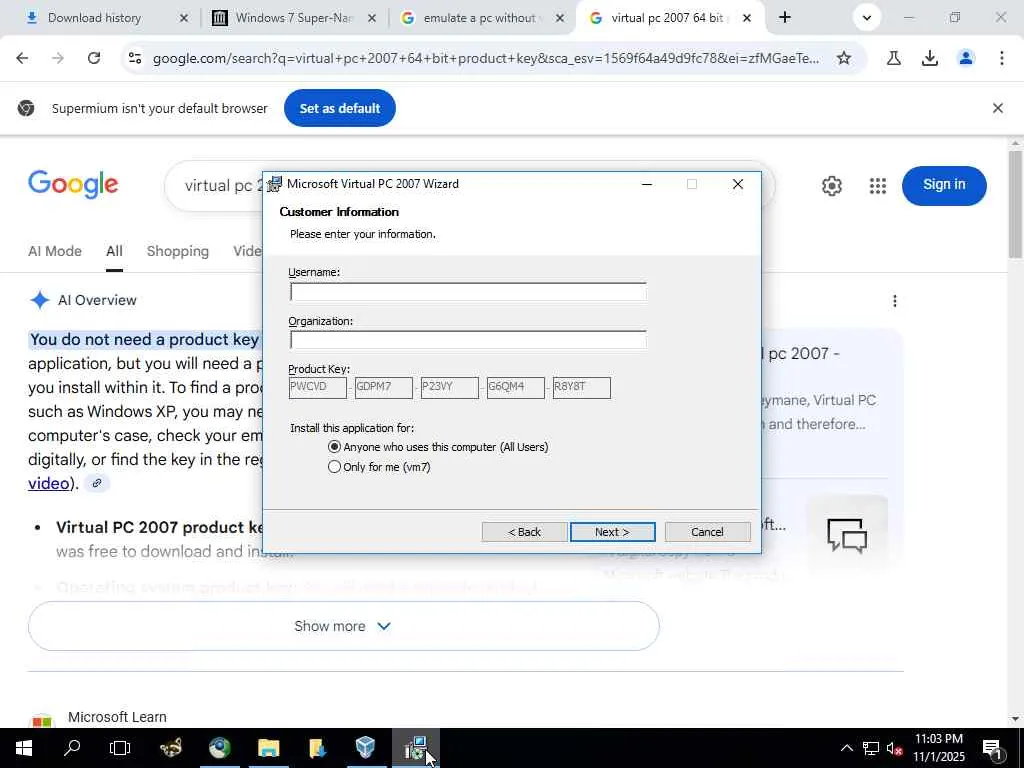Screen dimensions: 1024x768
Task: Click the source link chip icon
Action: (x=97, y=483)
